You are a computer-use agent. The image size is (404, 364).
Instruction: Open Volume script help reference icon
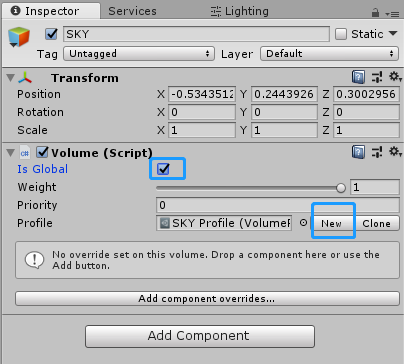coord(358,152)
